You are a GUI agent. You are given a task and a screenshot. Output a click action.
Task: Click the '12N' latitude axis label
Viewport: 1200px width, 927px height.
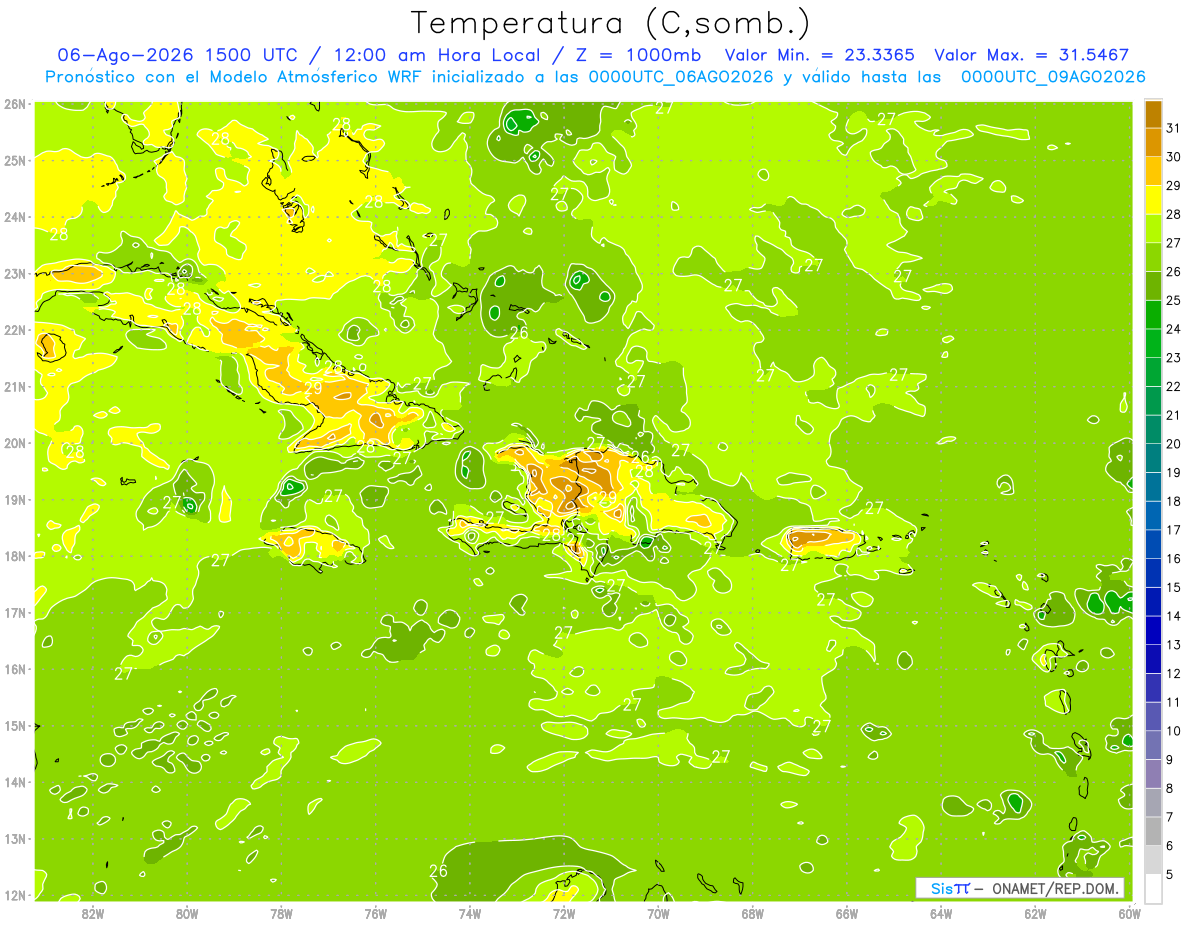pyautogui.click(x=14, y=895)
